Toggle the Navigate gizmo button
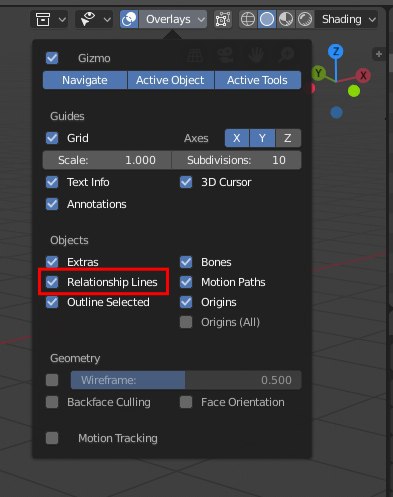This screenshot has width=393, height=497. tap(85, 80)
